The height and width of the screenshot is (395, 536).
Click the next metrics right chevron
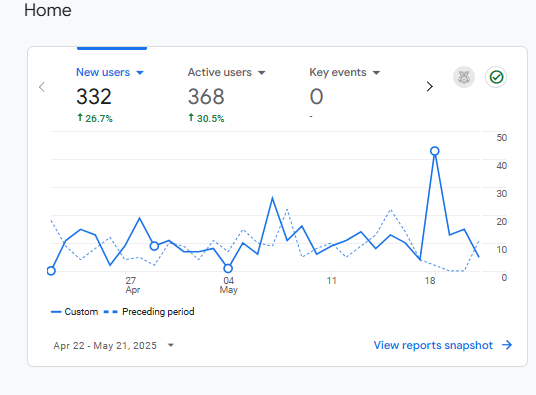430,86
